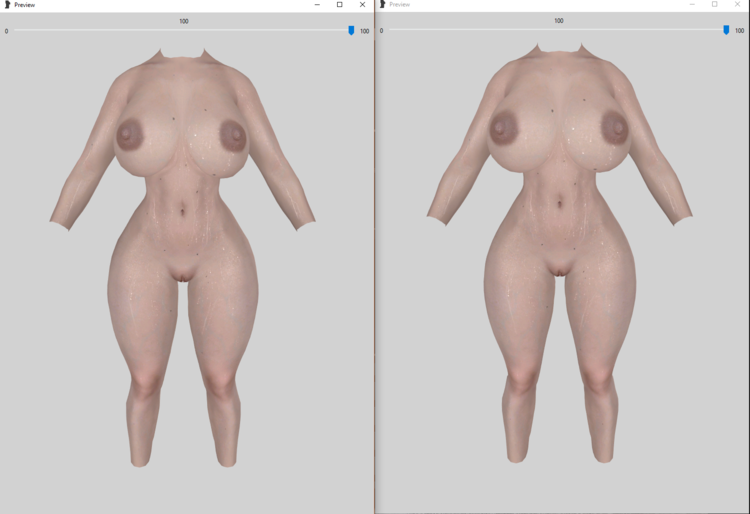Click the '0' slider minimum label in left window
The image size is (750, 514).
pos(6,31)
